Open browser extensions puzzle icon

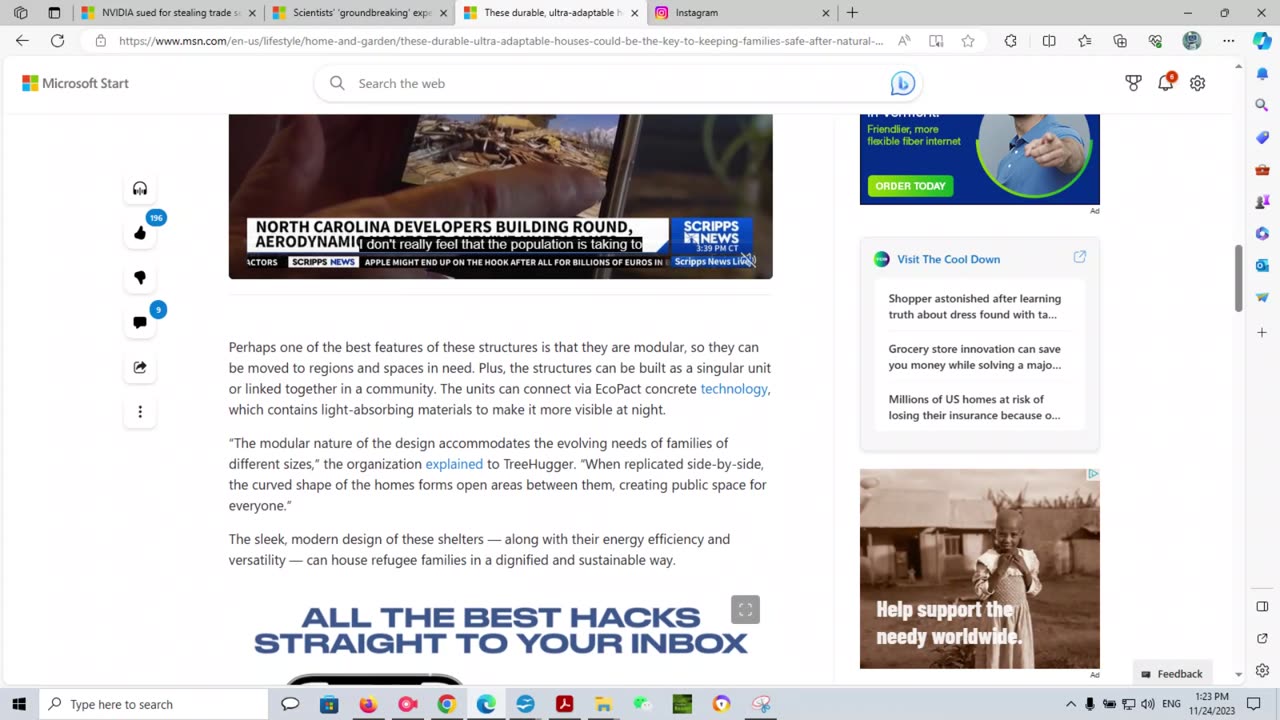pos(1011,41)
